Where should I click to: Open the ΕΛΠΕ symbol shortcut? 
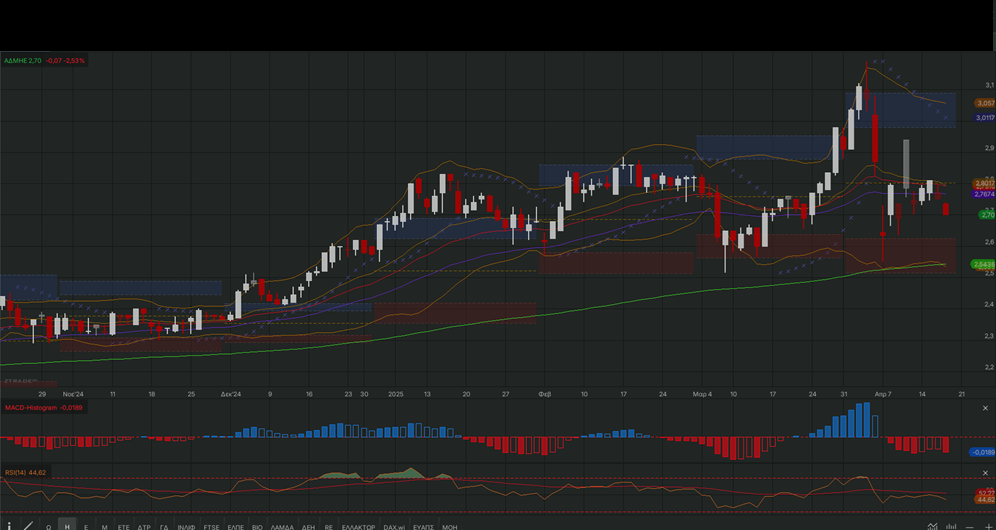pos(236,527)
